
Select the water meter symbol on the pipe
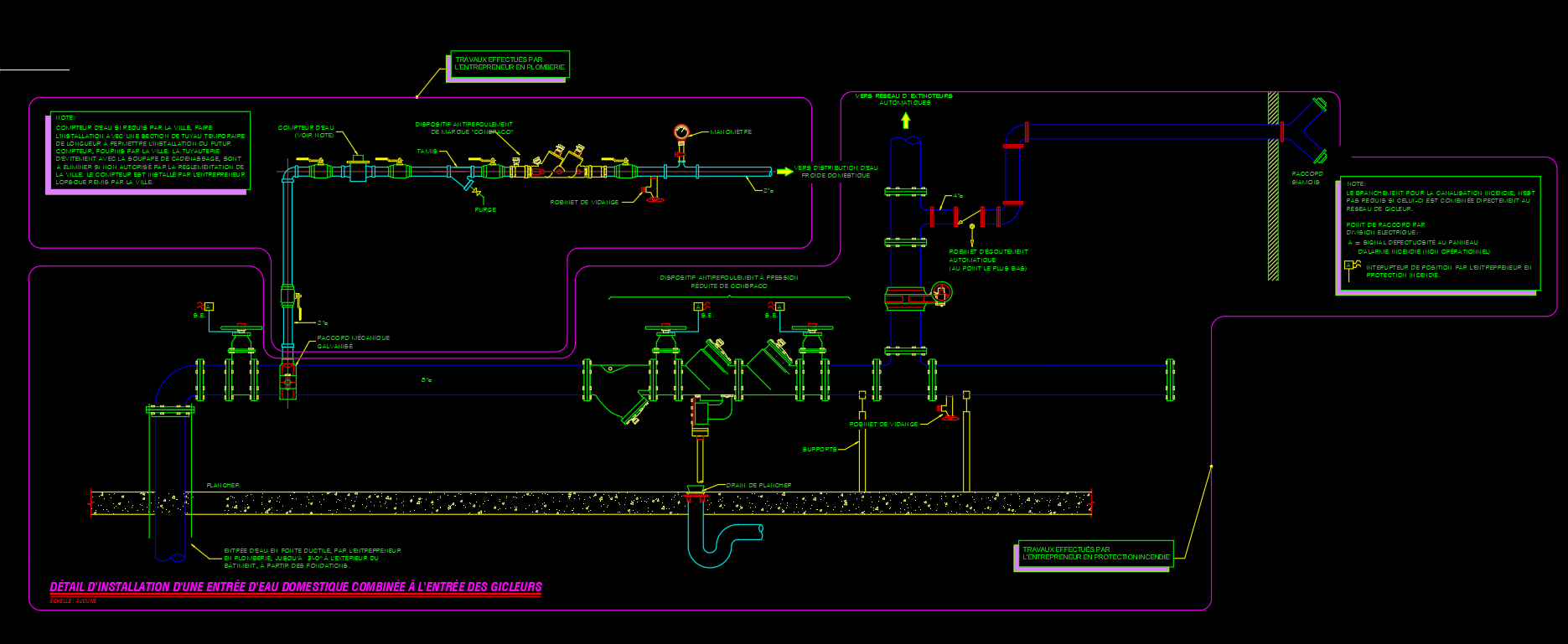point(359,169)
